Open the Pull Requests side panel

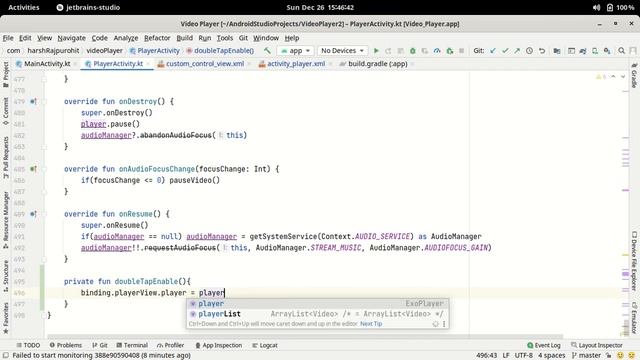(6, 158)
